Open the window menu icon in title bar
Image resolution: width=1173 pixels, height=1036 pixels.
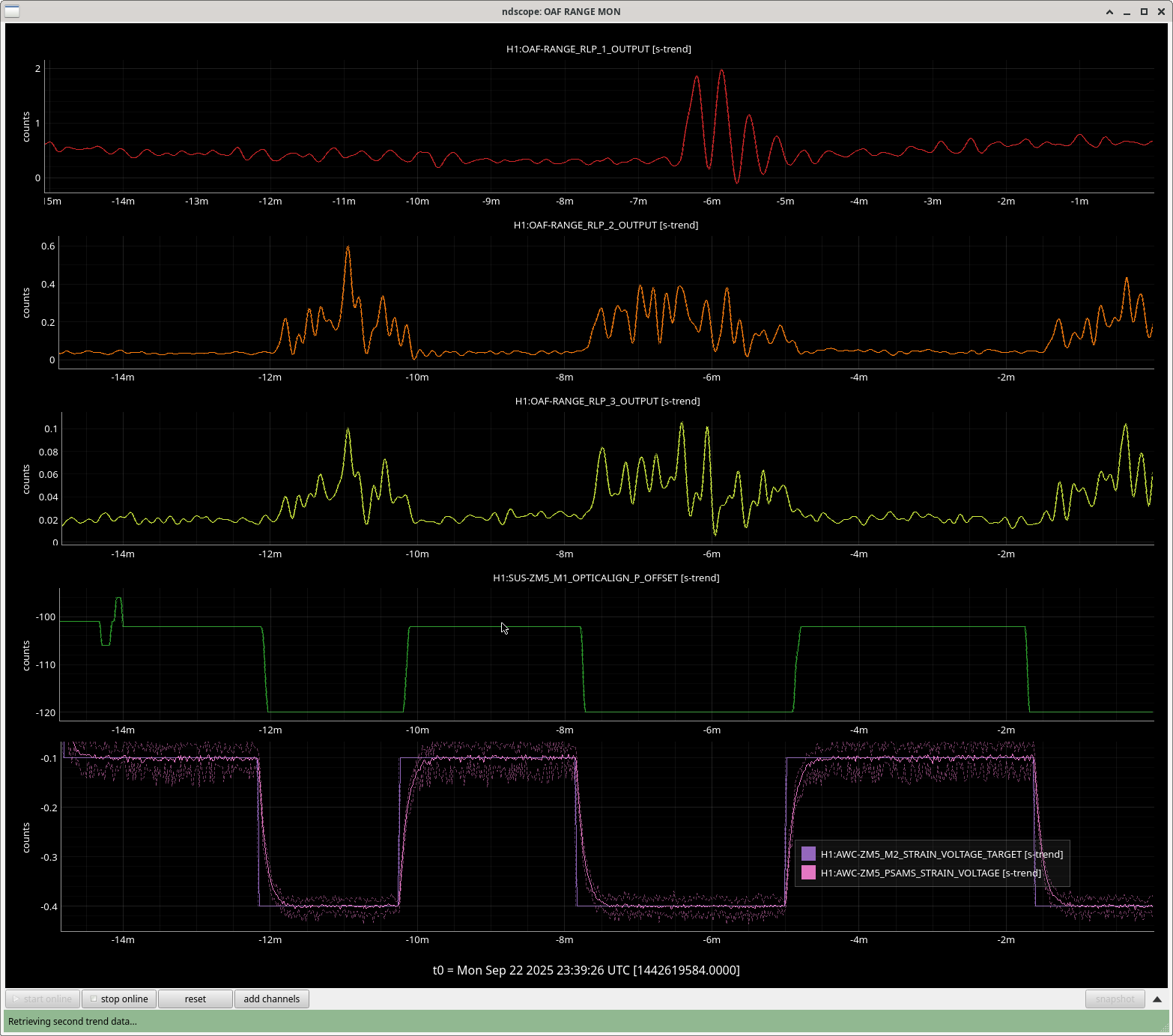coord(12,11)
